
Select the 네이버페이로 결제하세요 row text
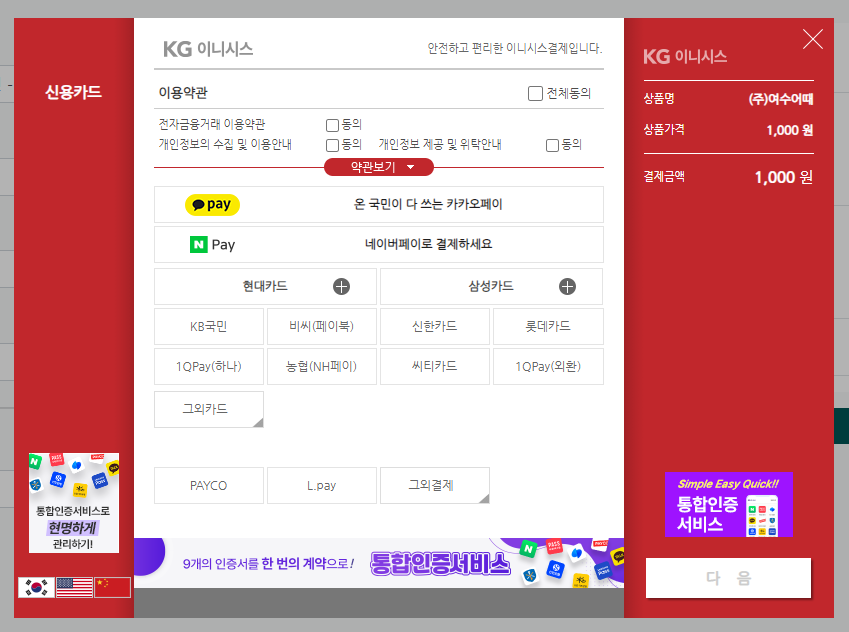point(428,244)
